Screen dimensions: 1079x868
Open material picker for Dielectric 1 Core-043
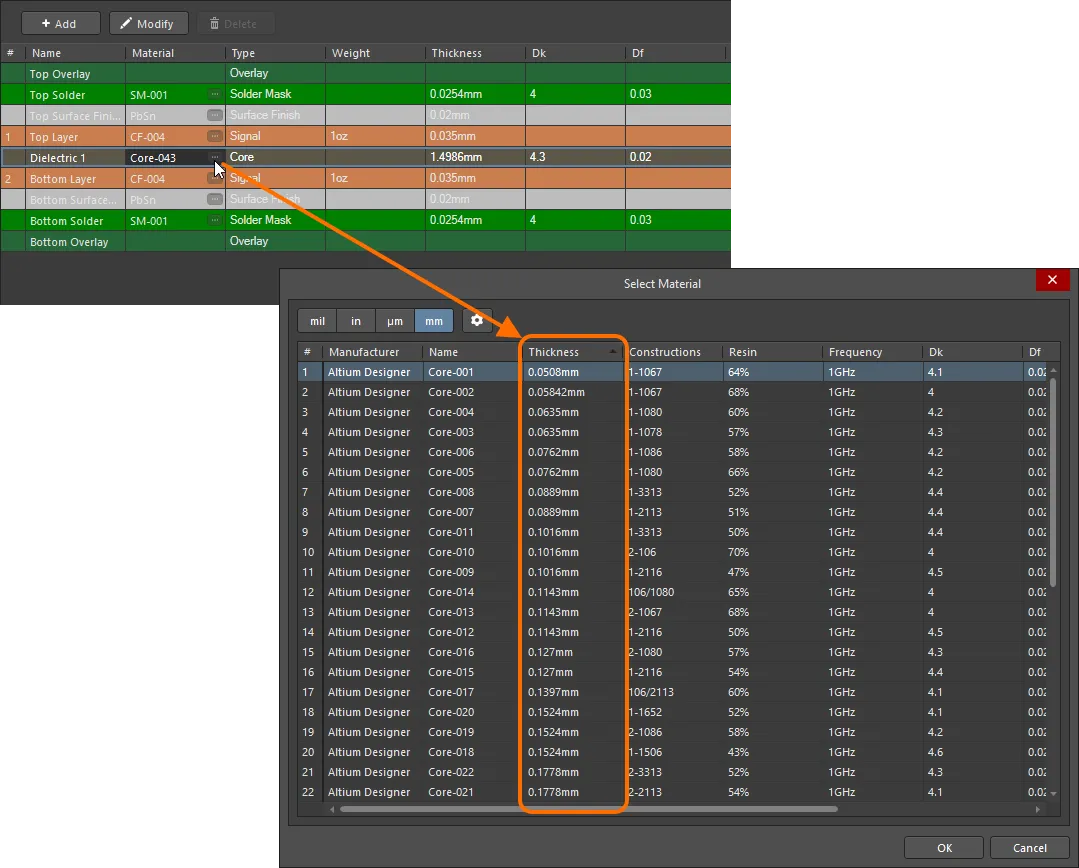[x=215, y=157]
